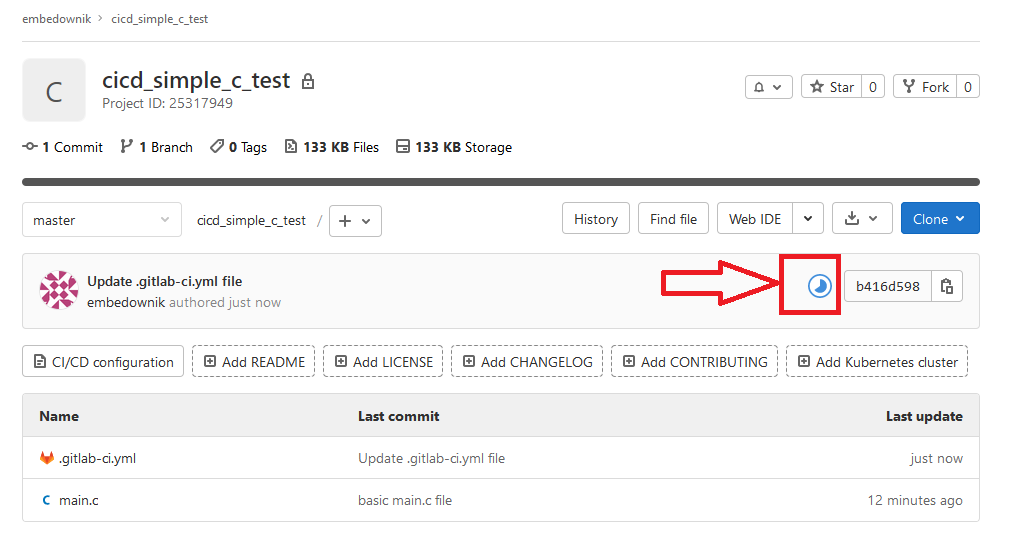Screen dimensions: 1014x545
Task: Click the embedownik user avatar
Action: click(58, 290)
